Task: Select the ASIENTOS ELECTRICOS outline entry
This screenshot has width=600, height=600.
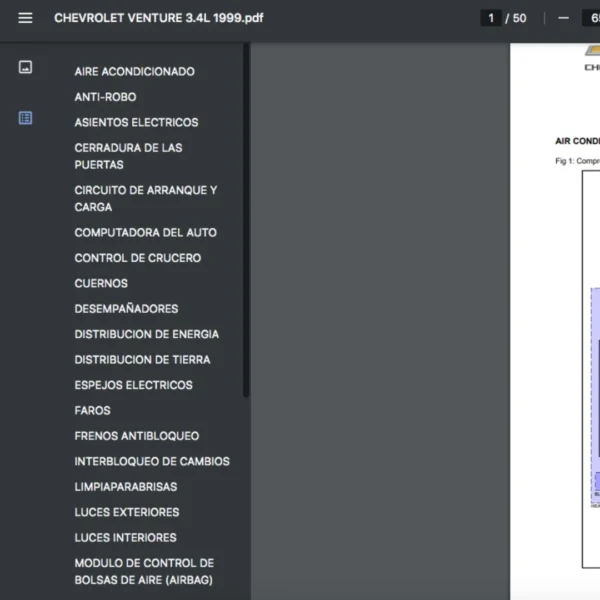Action: 136,122
